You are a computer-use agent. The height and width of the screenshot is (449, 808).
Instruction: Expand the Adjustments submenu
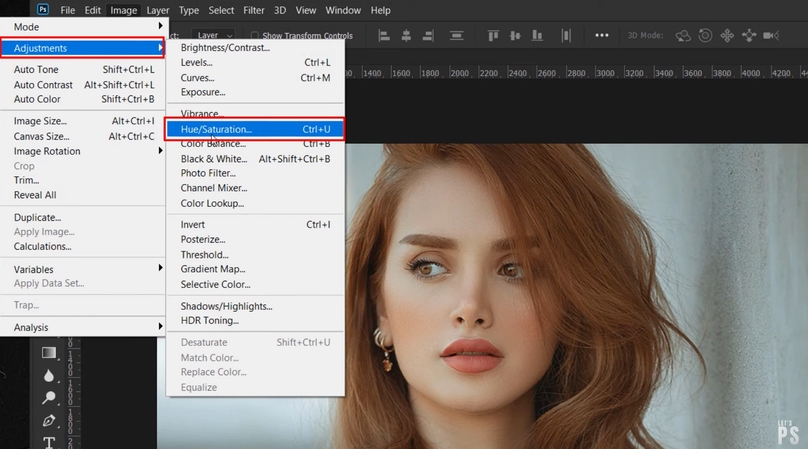(x=82, y=48)
